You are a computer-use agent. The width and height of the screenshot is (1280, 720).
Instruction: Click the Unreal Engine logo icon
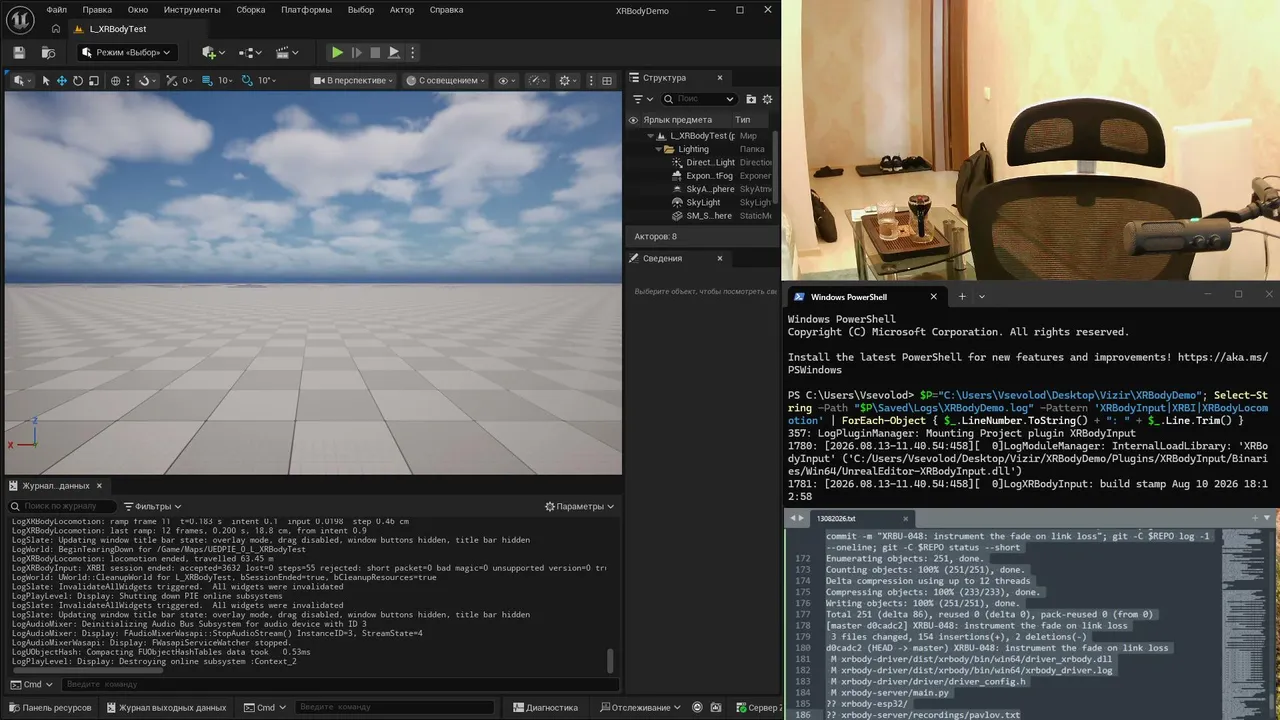20,19
